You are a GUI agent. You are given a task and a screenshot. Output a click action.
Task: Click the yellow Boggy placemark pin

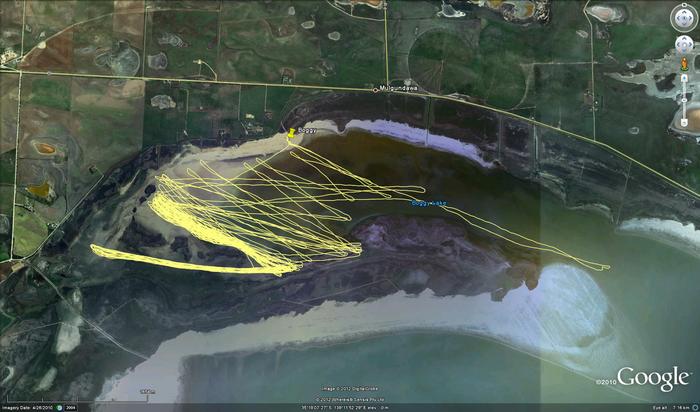(x=291, y=131)
